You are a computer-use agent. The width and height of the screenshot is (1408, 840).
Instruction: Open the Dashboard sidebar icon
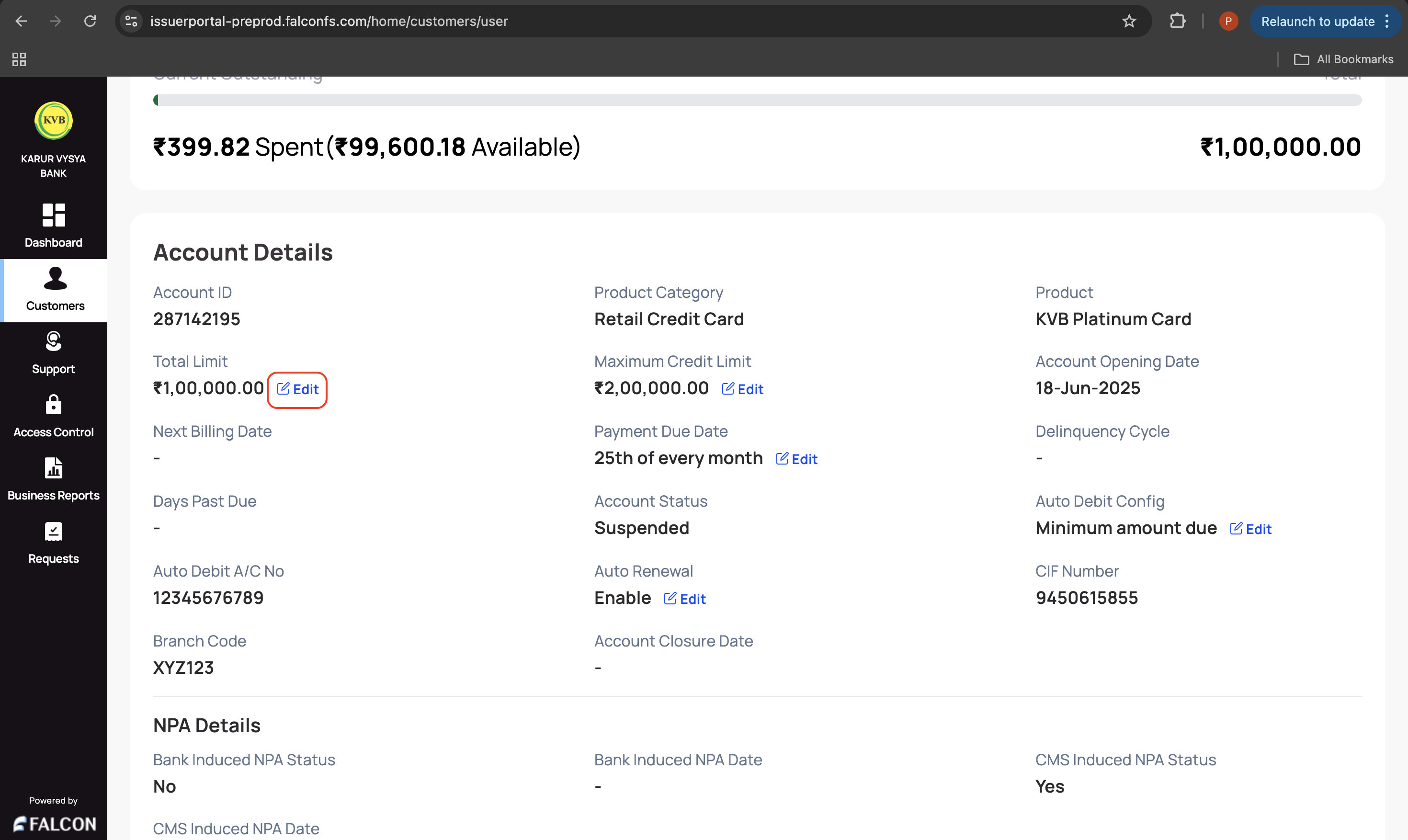[x=54, y=216]
